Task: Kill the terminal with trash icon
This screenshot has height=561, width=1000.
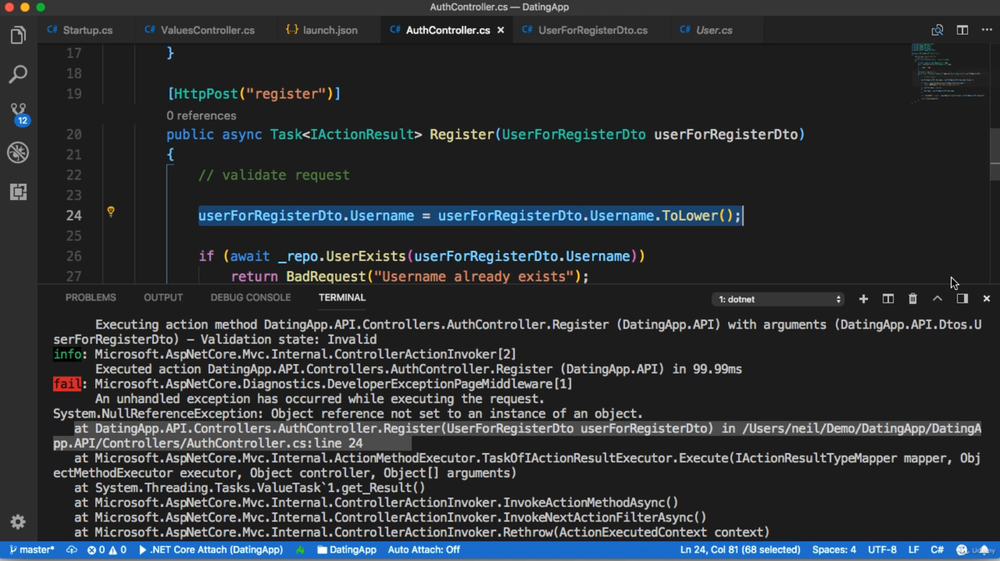Action: click(913, 298)
